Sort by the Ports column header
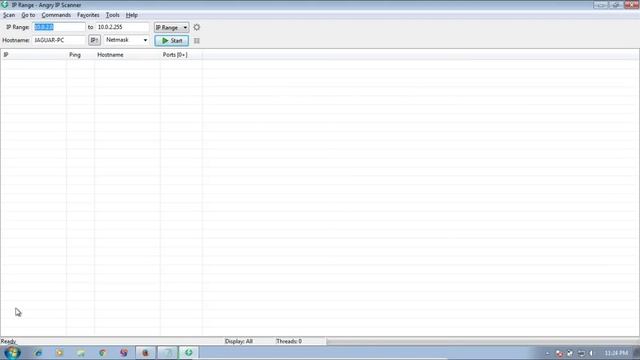This screenshot has height=360, width=640. point(181,55)
